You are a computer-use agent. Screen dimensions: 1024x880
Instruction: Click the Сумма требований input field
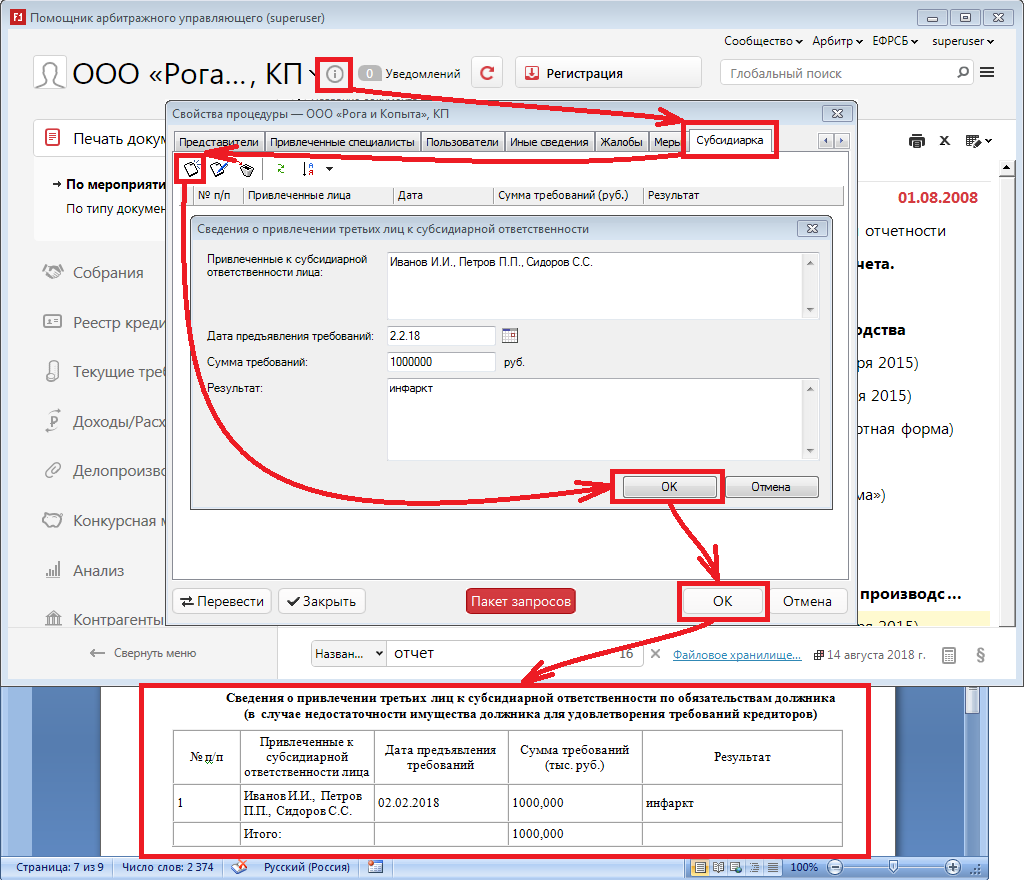point(441,362)
